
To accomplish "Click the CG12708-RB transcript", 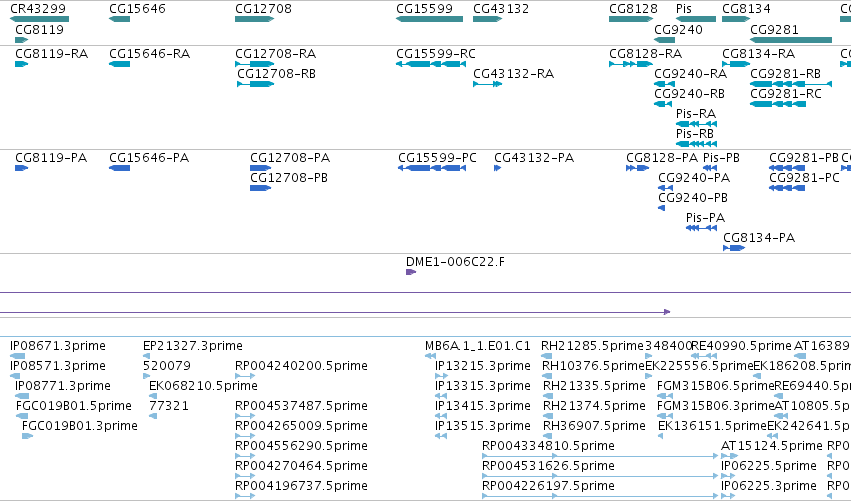I will coord(256,84).
